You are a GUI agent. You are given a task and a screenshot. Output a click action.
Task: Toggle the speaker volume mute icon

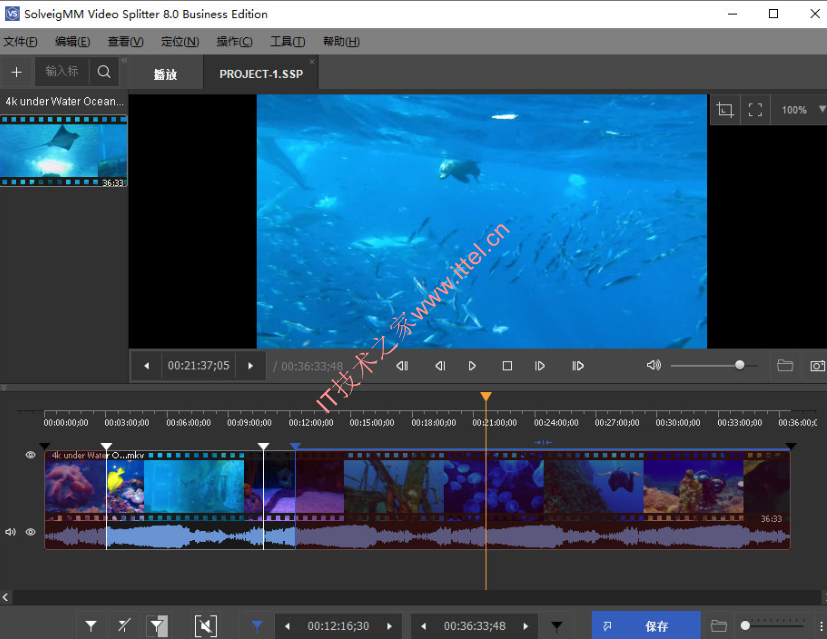653,366
